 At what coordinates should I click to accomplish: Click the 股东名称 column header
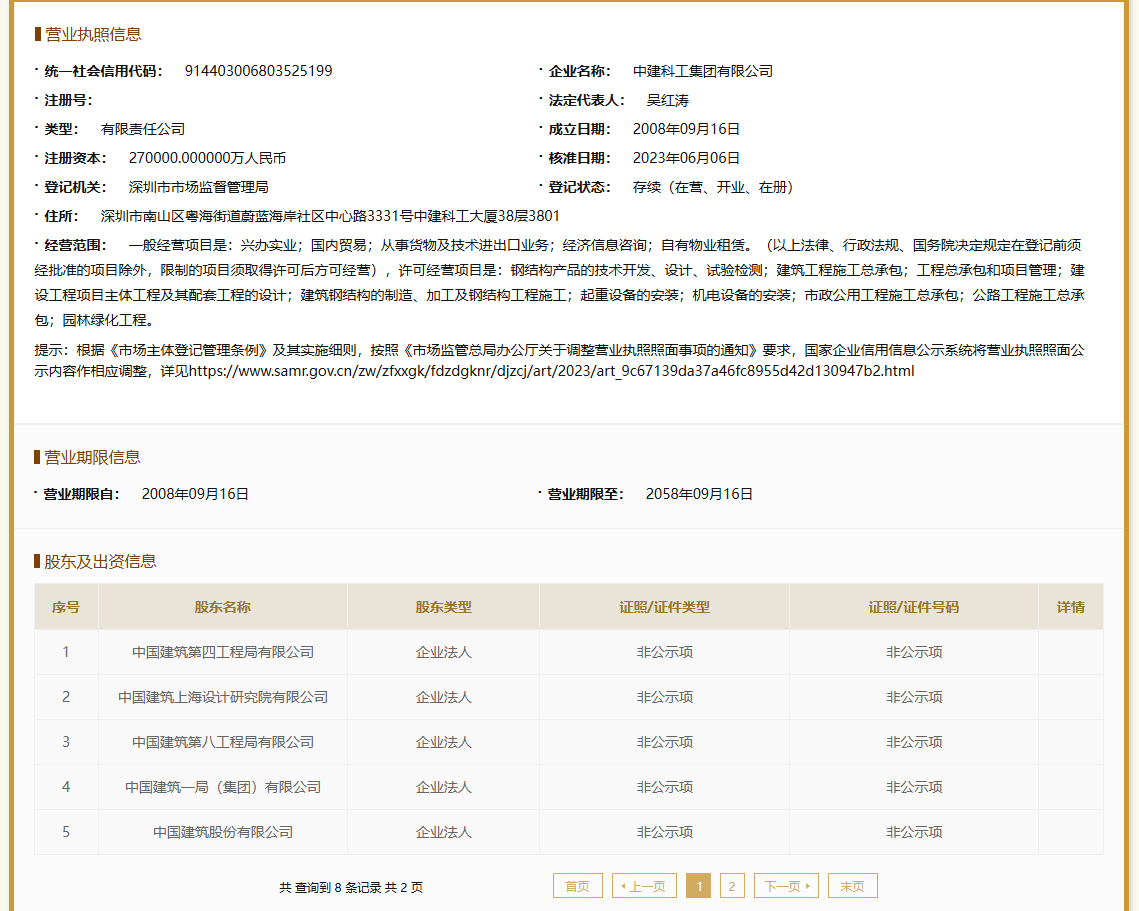(223, 607)
